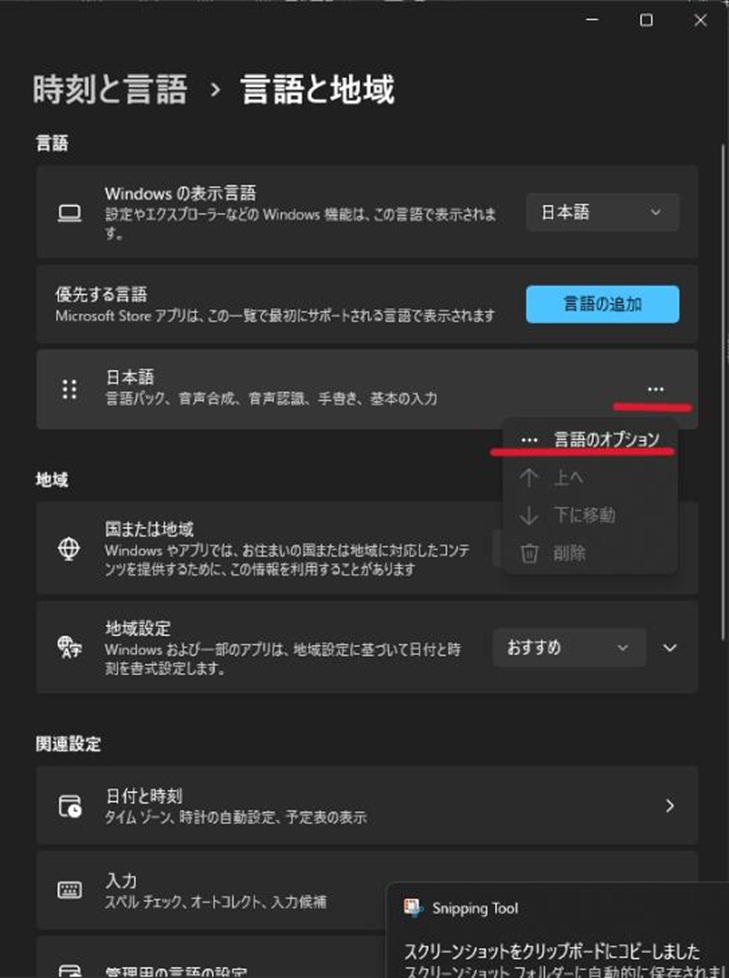729x978 pixels.
Task: Open the Snipping Tool screenshot notification
Action: click(x=558, y=931)
